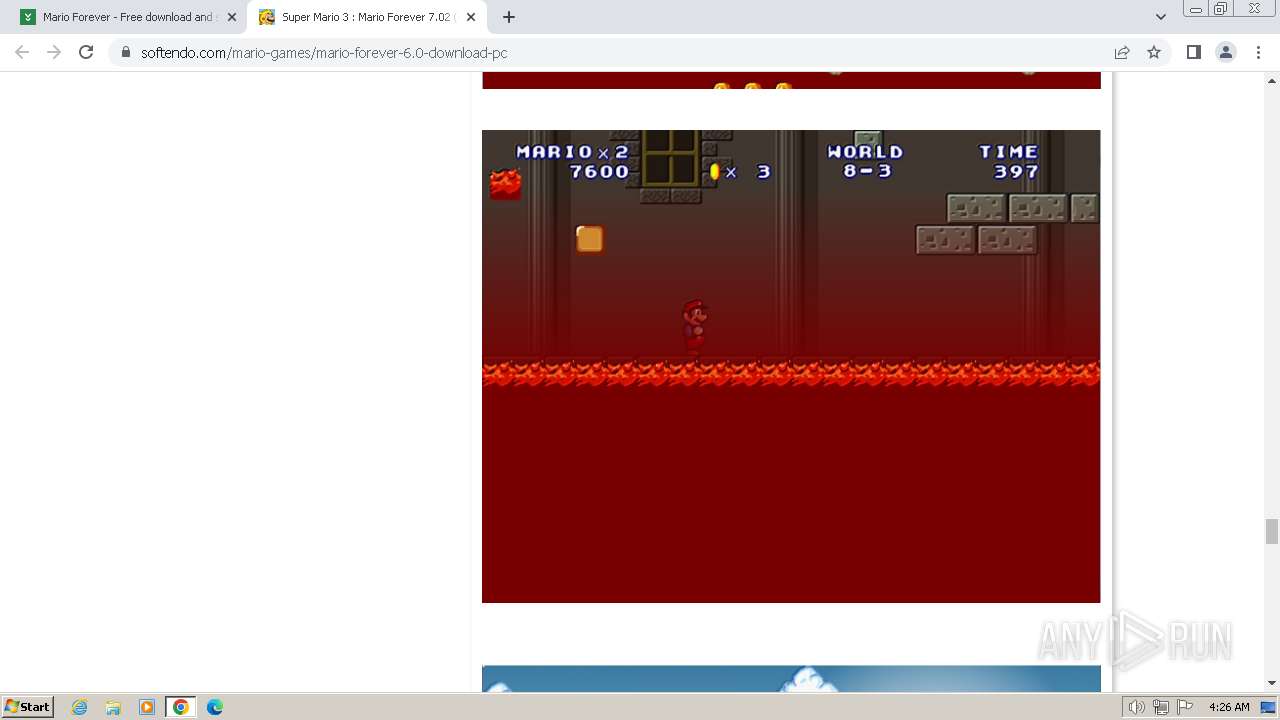The height and width of the screenshot is (720, 1280).
Task: Restore down the browser window
Action: coord(1220,8)
